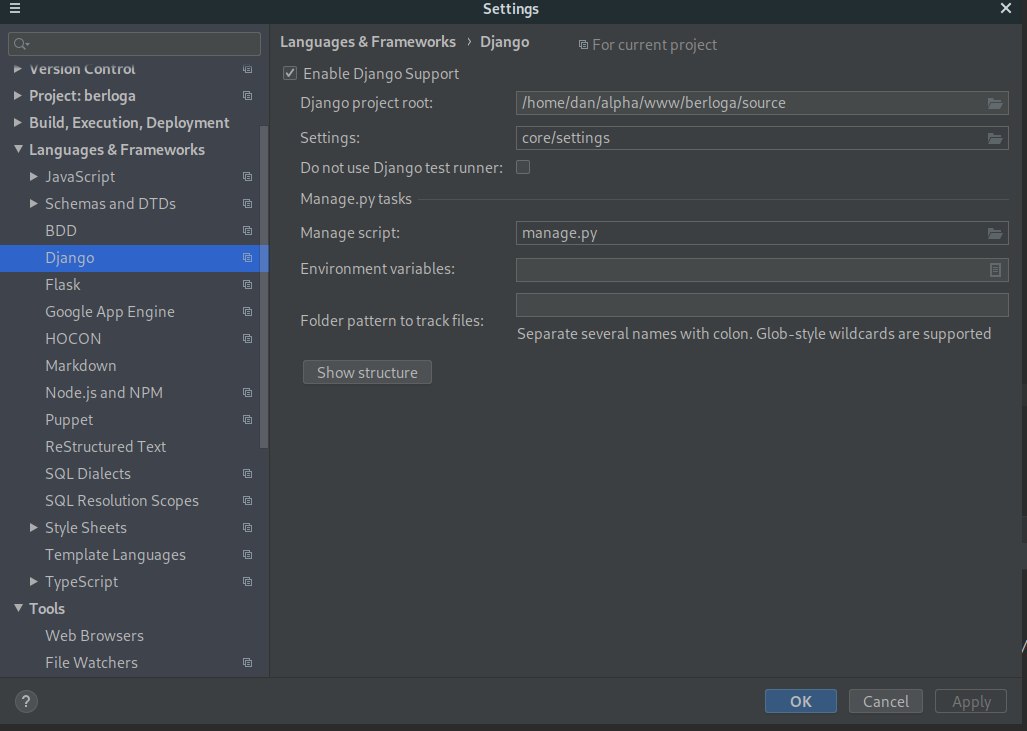
Task: Click folder browse icon for Settings field
Action: pyautogui.click(x=994, y=138)
